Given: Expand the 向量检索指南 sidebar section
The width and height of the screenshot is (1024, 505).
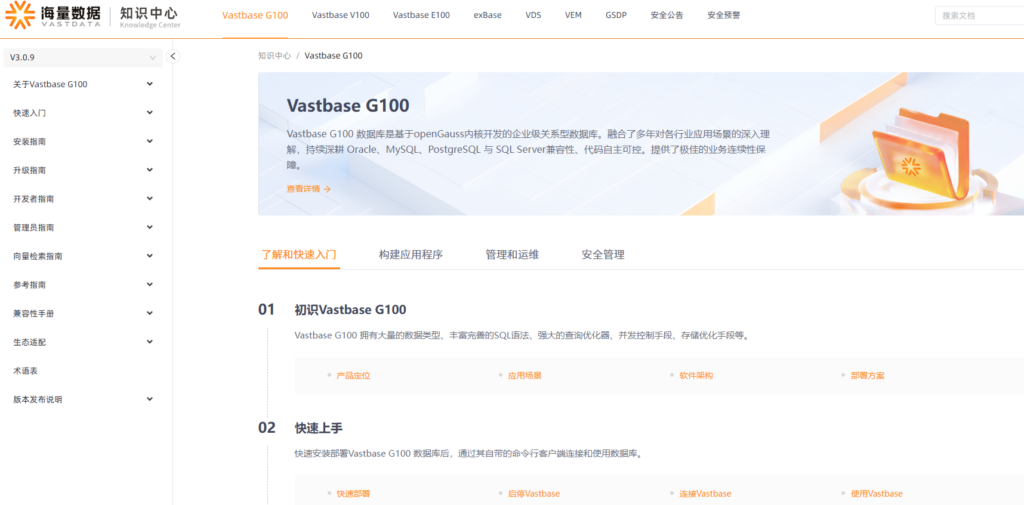Looking at the screenshot, I should [83, 257].
